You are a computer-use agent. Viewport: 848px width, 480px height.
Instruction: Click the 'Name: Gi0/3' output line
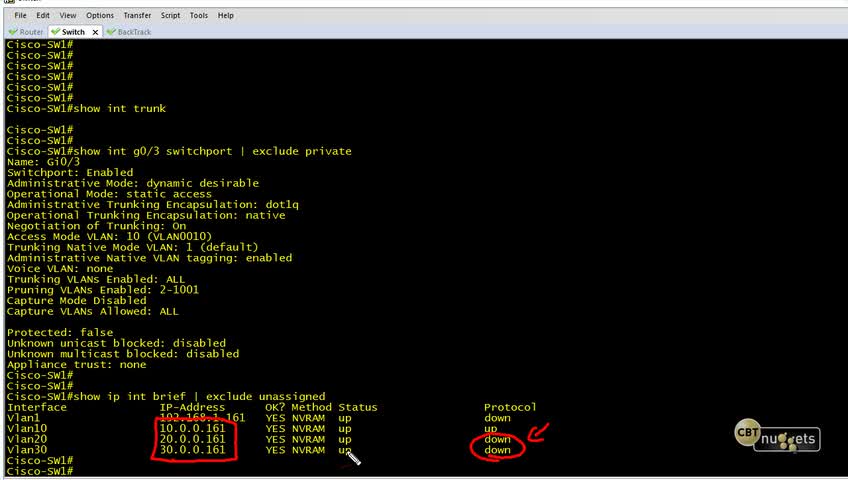pos(43,162)
